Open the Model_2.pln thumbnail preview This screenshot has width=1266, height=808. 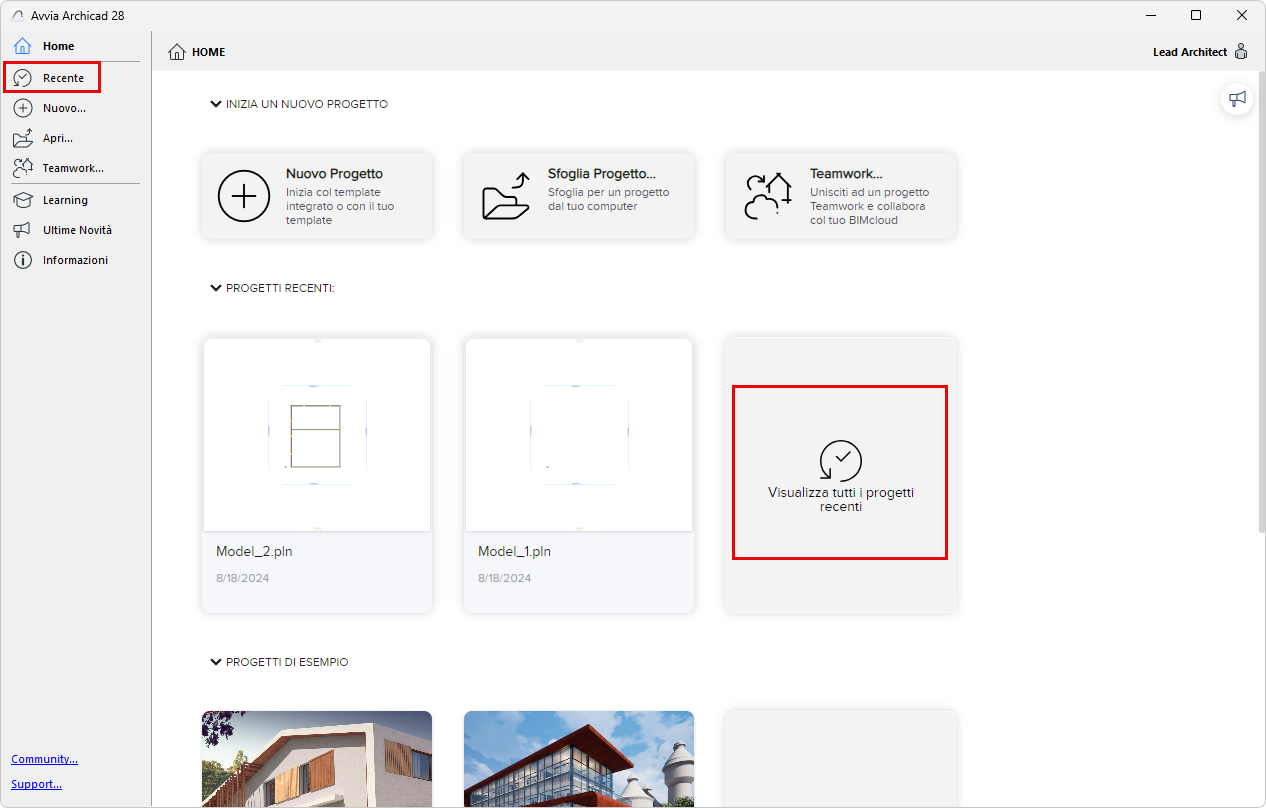click(317, 434)
